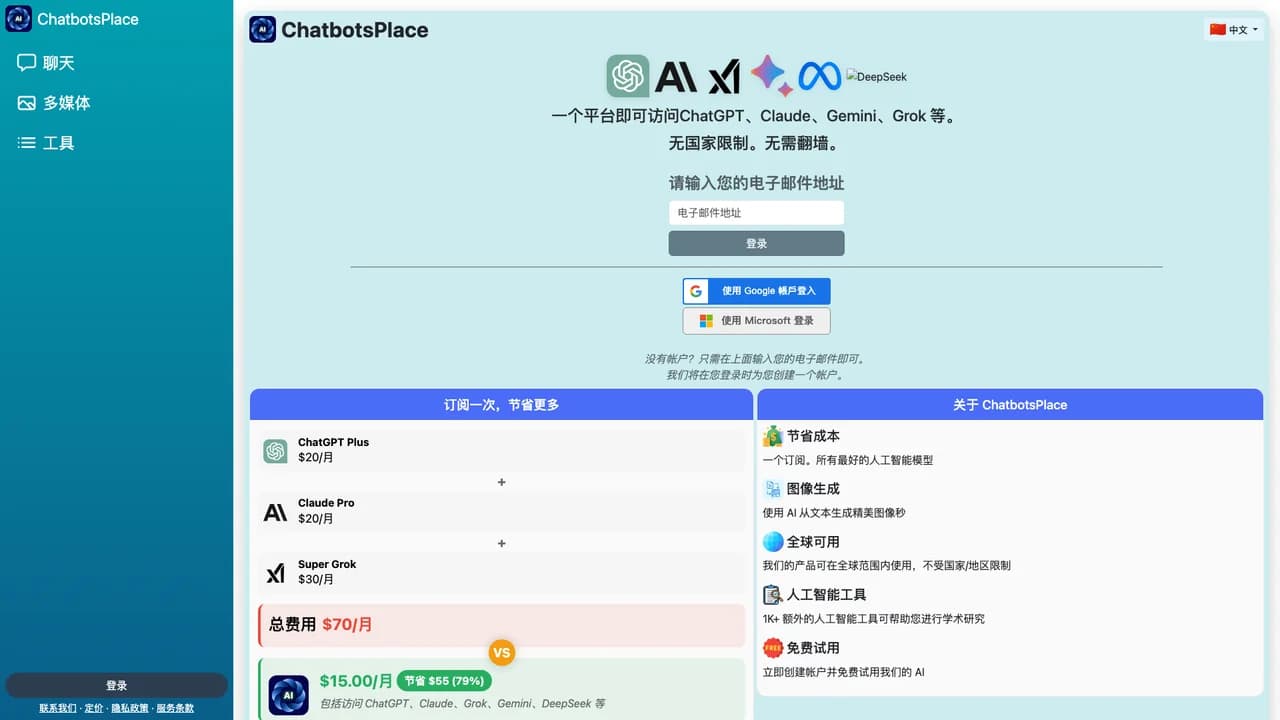Click the Anthropic logo in the hero row
1280x720 pixels.
click(x=676, y=76)
